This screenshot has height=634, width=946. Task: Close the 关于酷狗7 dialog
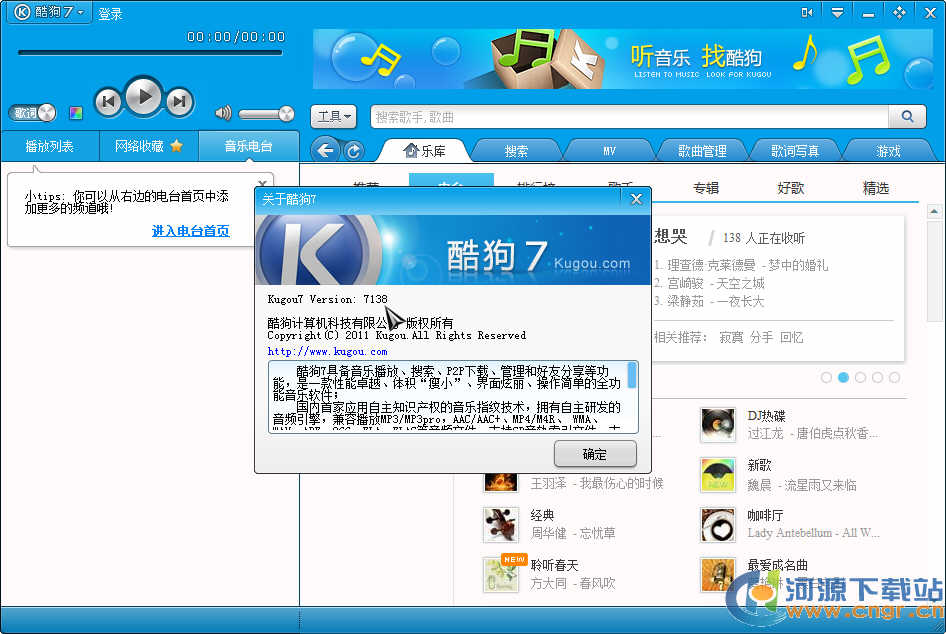tap(636, 199)
